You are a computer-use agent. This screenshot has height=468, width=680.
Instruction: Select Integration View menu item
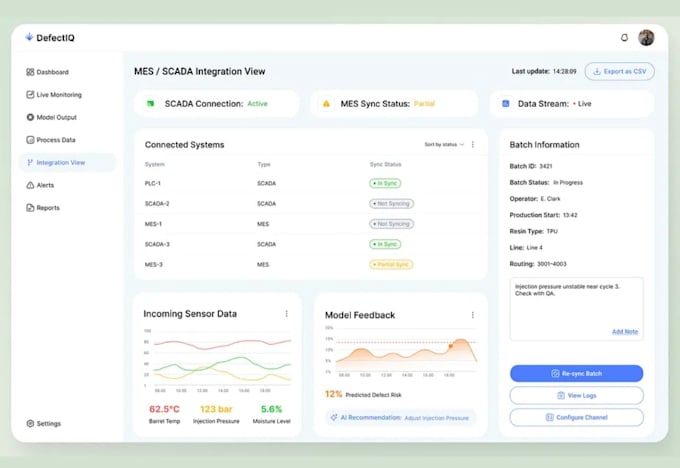pyautogui.click(x=67, y=163)
